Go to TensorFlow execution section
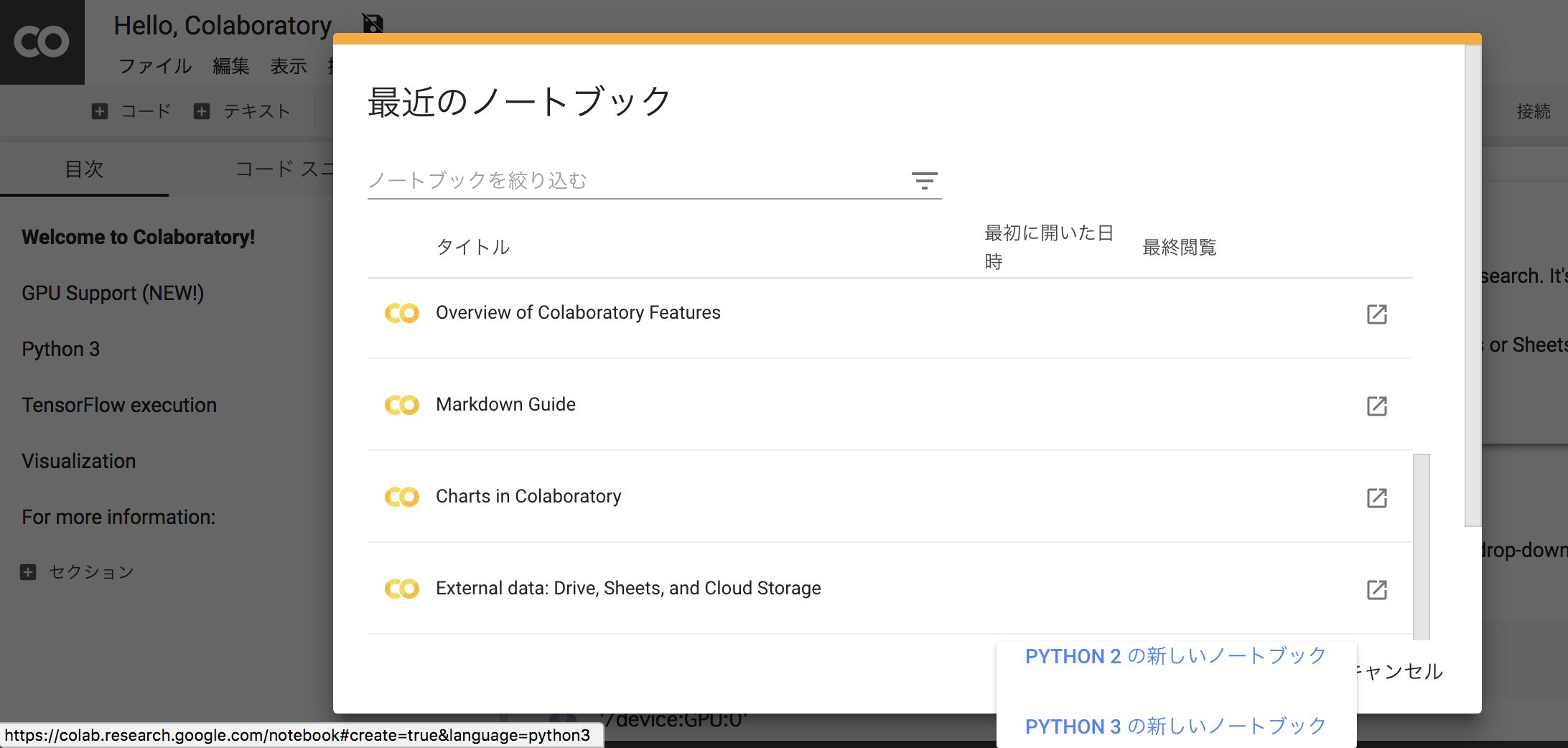Image resolution: width=1568 pixels, height=748 pixels. click(119, 406)
